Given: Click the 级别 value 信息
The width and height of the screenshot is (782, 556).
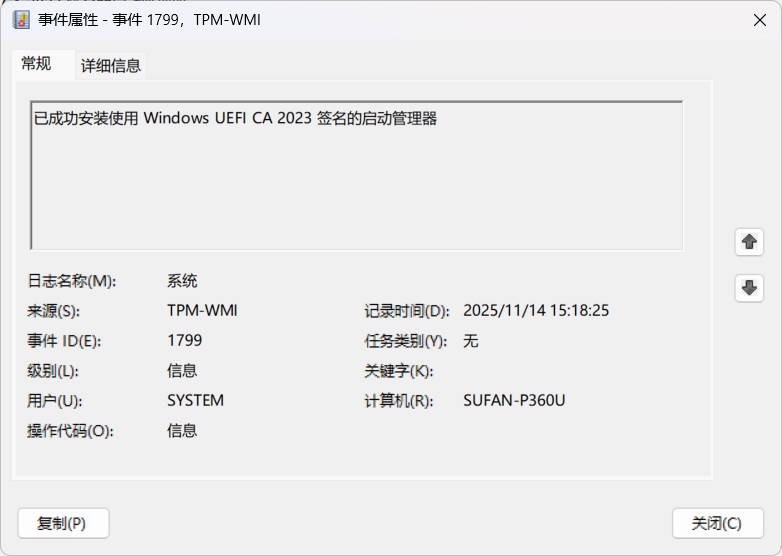Looking at the screenshot, I should point(182,371).
